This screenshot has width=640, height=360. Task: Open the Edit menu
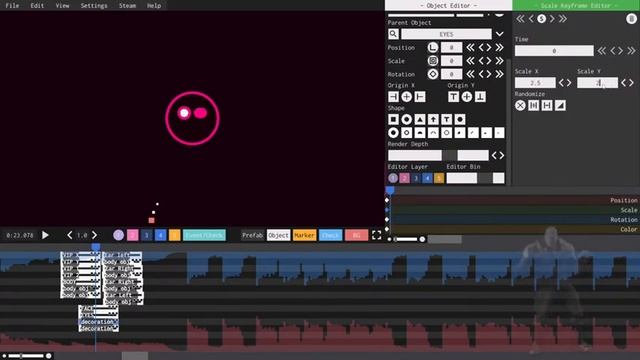pos(37,5)
